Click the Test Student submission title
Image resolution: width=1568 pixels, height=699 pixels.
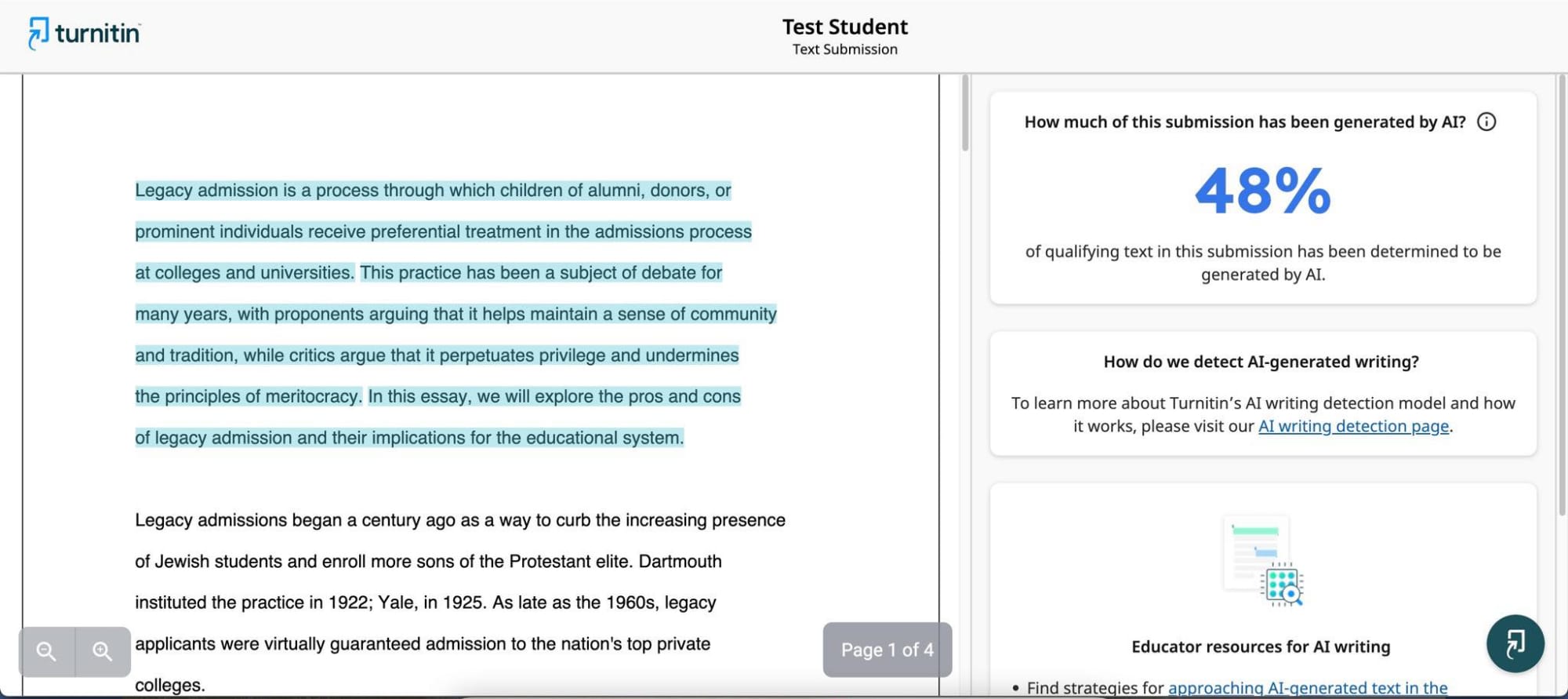point(845,26)
